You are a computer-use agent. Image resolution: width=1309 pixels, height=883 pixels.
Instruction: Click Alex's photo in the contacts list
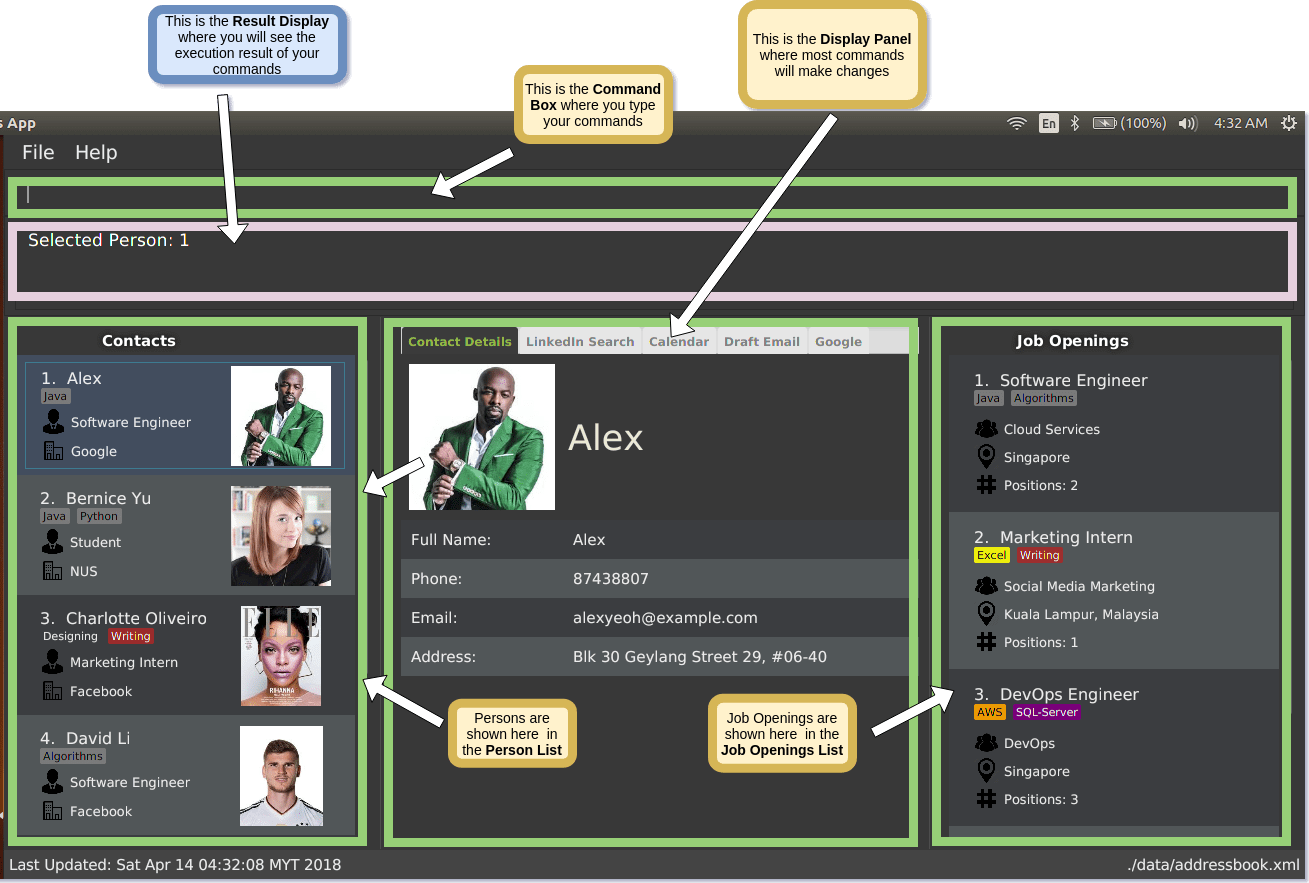[281, 416]
